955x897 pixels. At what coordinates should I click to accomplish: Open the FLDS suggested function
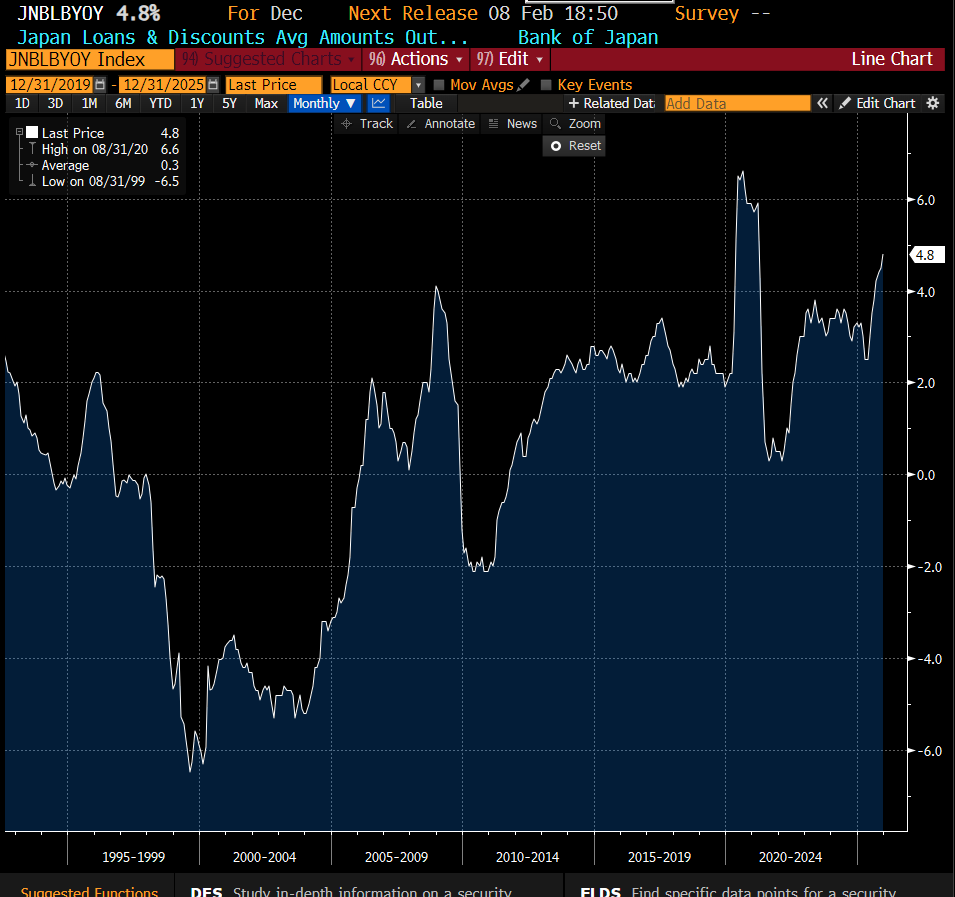coord(738,891)
